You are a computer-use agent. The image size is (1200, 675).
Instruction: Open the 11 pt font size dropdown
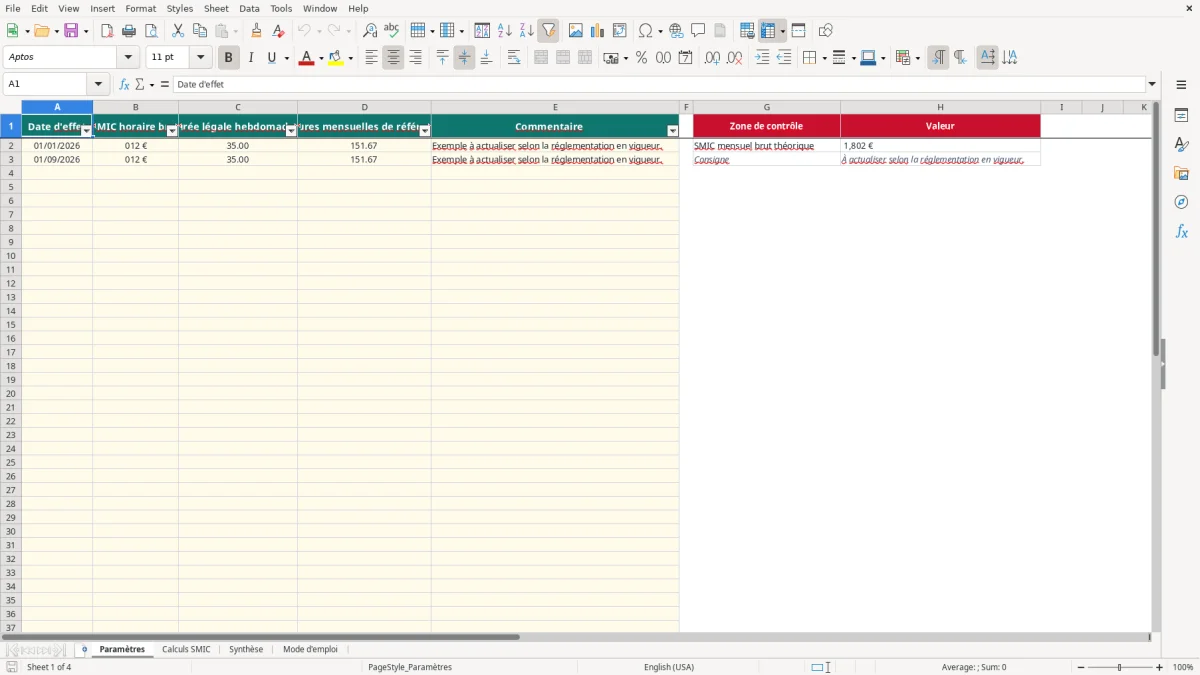coord(201,58)
